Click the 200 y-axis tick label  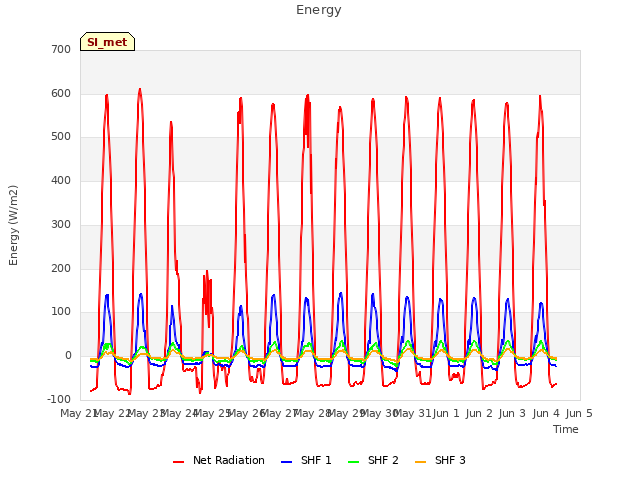(x=61, y=269)
